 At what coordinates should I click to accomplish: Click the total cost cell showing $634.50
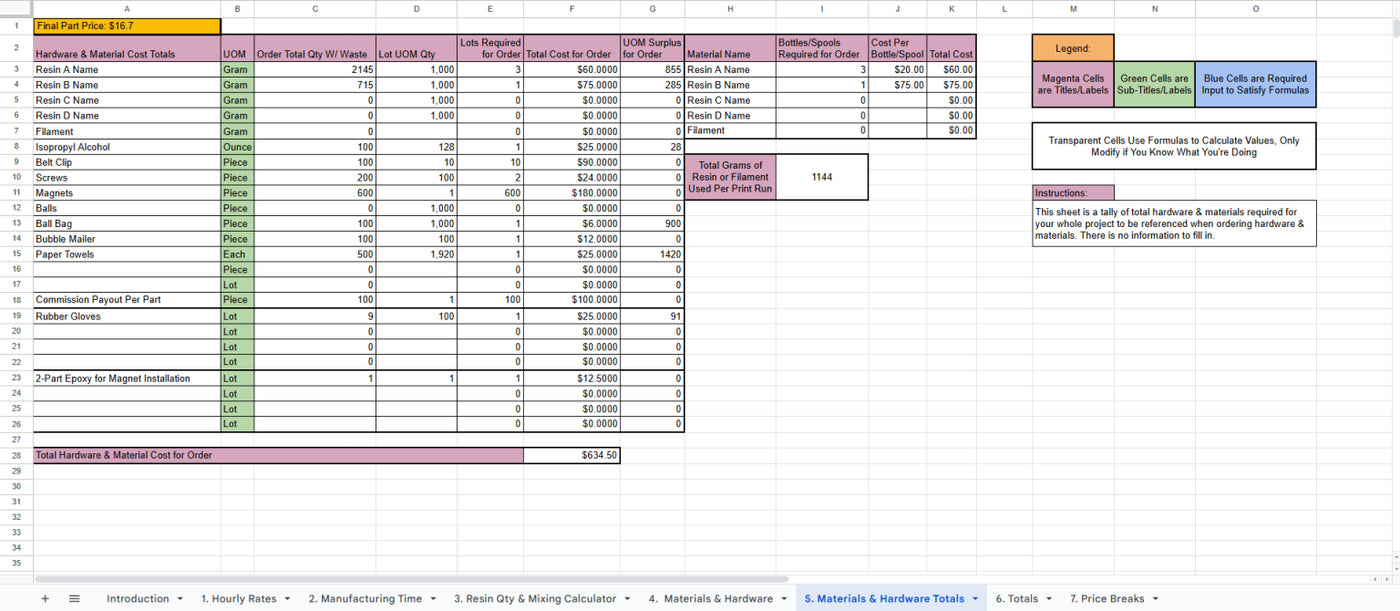pos(571,455)
